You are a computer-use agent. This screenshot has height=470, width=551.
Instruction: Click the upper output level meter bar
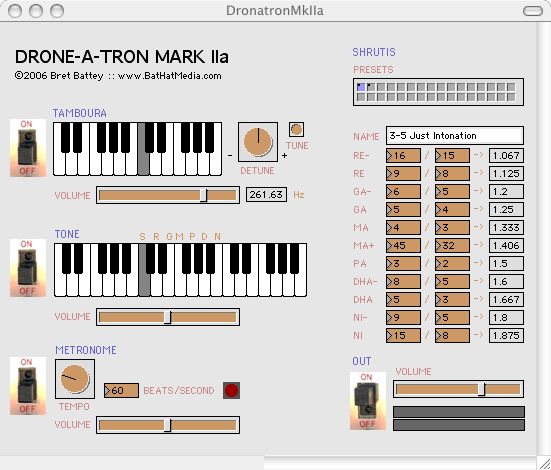[459, 412]
